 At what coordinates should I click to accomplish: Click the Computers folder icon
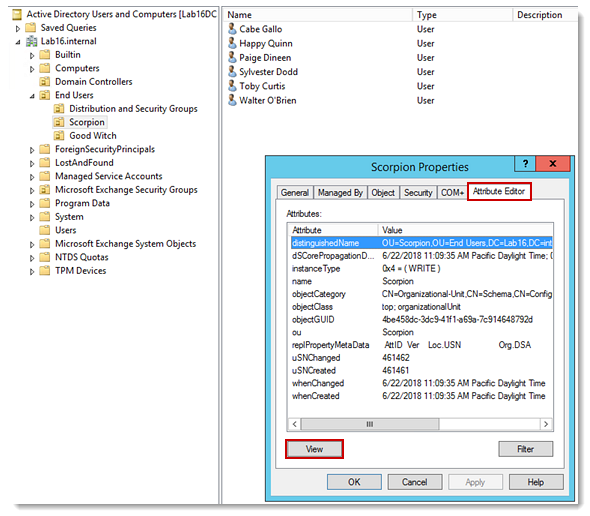45,68
